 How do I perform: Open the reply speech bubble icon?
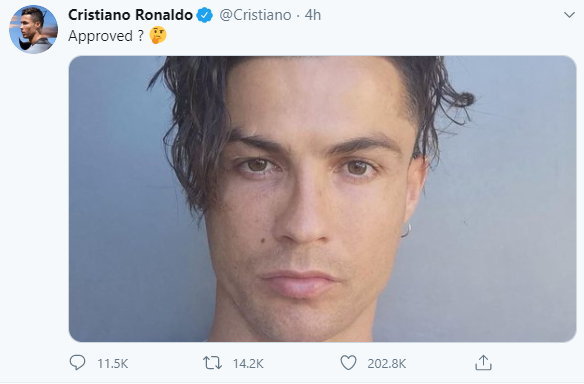[77, 362]
